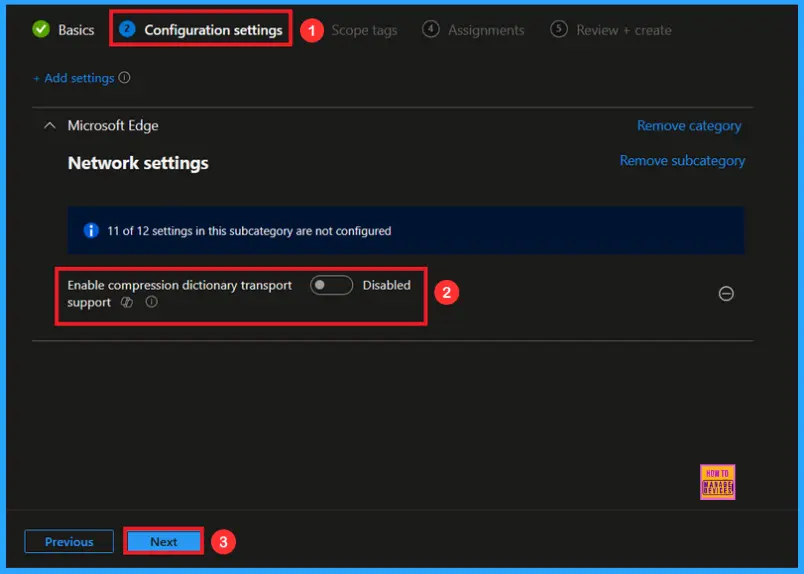Click the green checkmark on Basics step
The image size is (804, 574).
pyautogui.click(x=41, y=29)
